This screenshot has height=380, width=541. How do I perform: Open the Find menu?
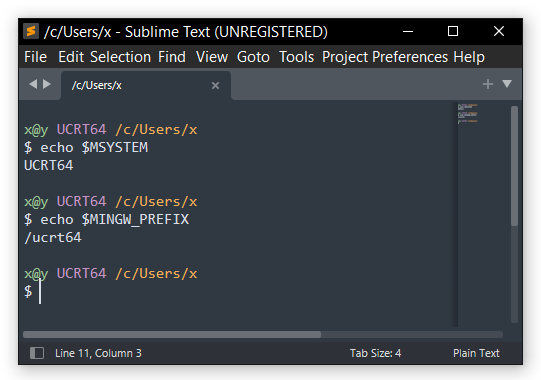(172, 57)
